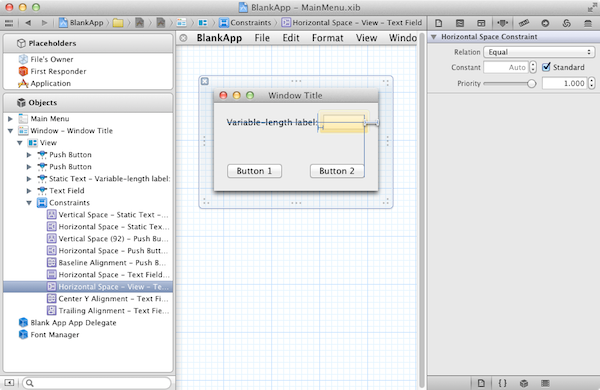Open the BlankApp menu in canvas
Screen dimensions: 600x390
click(219, 38)
